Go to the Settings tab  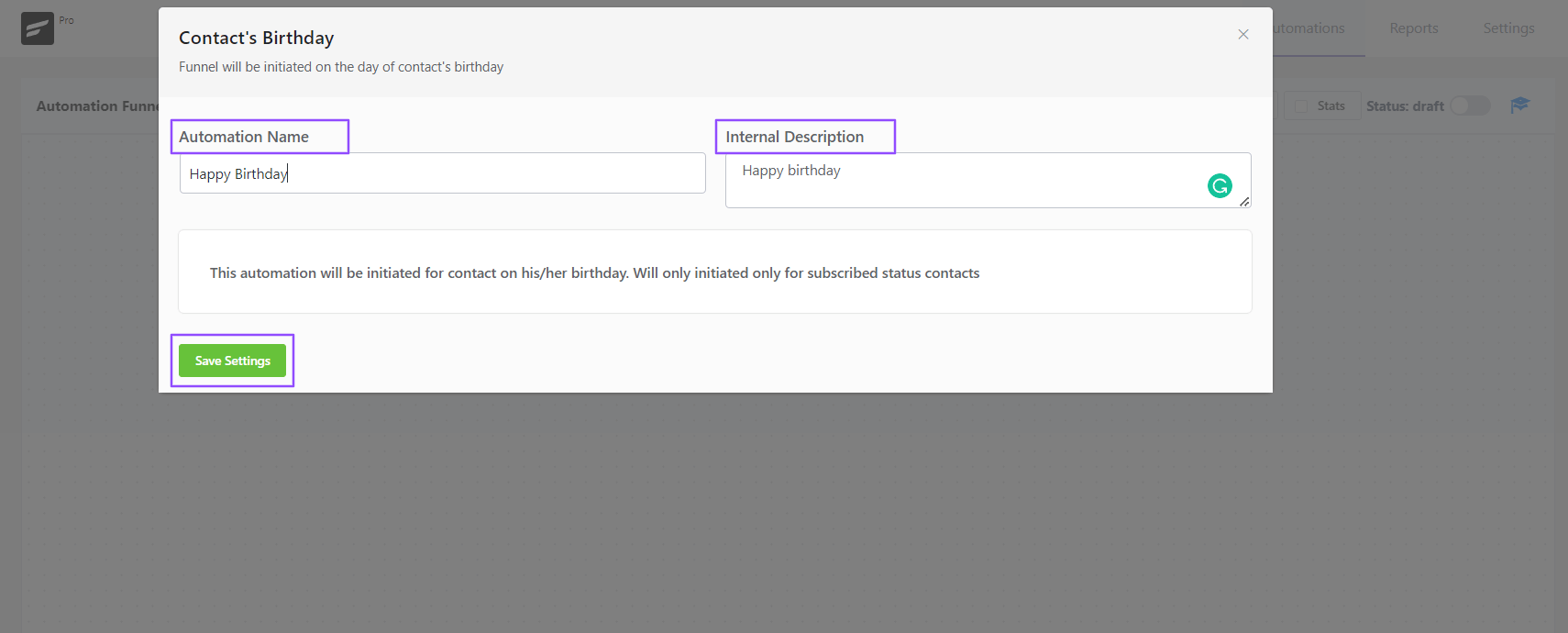pos(1508,28)
